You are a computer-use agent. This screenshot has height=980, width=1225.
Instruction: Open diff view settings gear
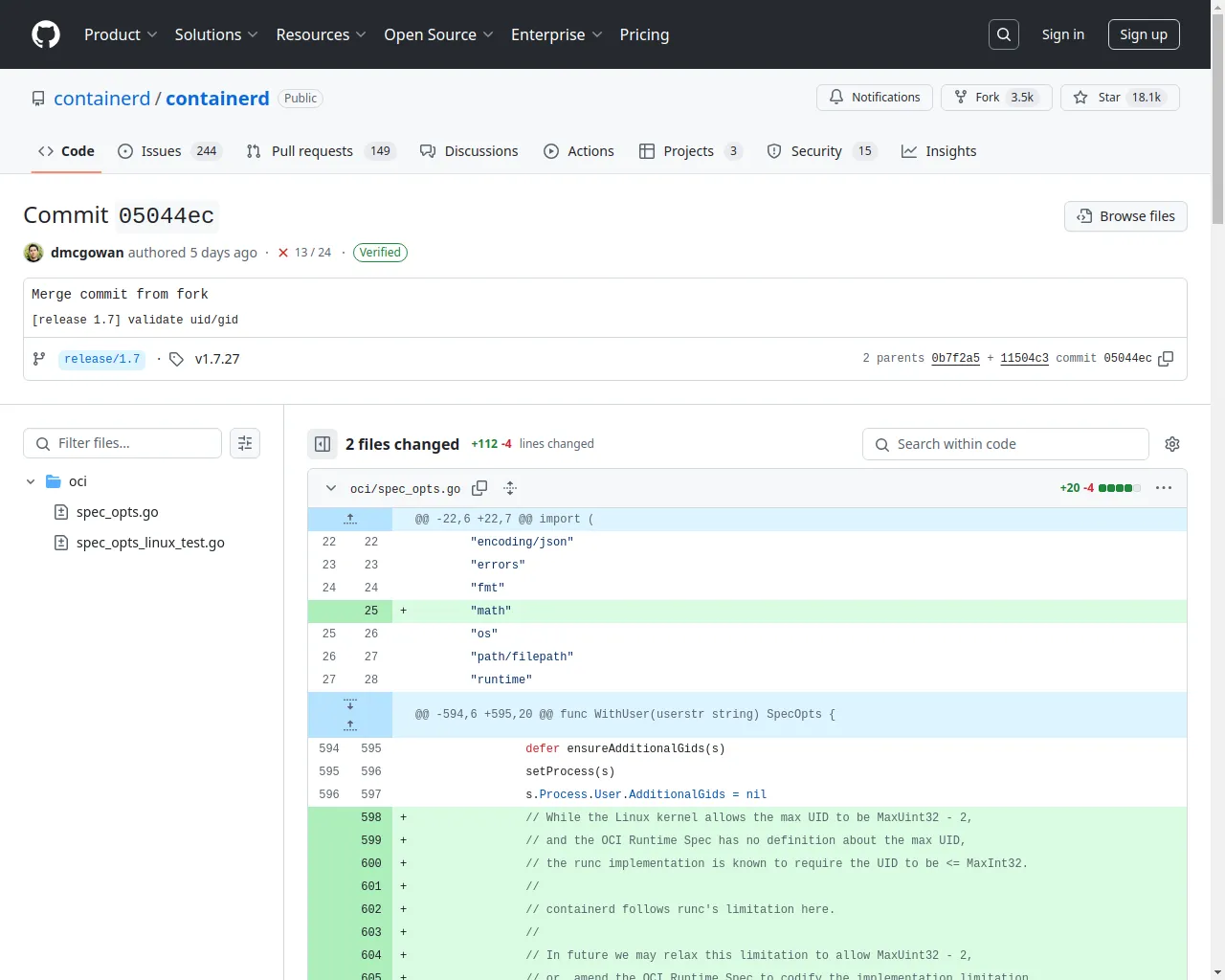click(1172, 444)
